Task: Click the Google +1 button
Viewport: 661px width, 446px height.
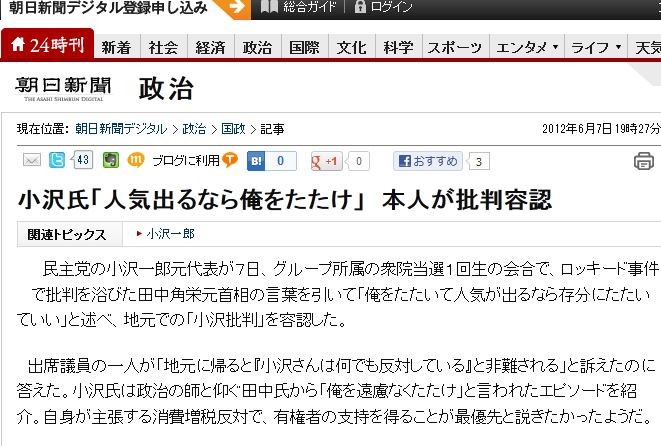Action: coord(325,161)
